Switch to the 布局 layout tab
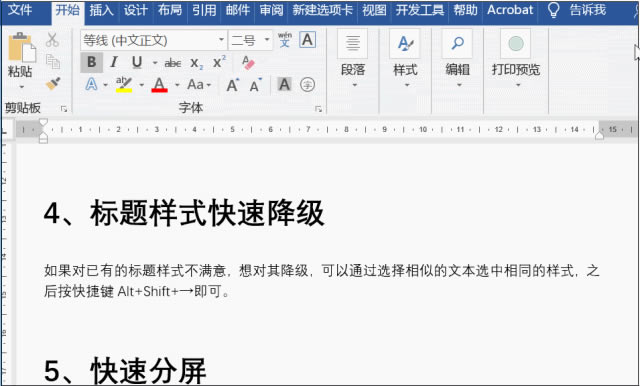This screenshot has height=386, width=640. 170,10
